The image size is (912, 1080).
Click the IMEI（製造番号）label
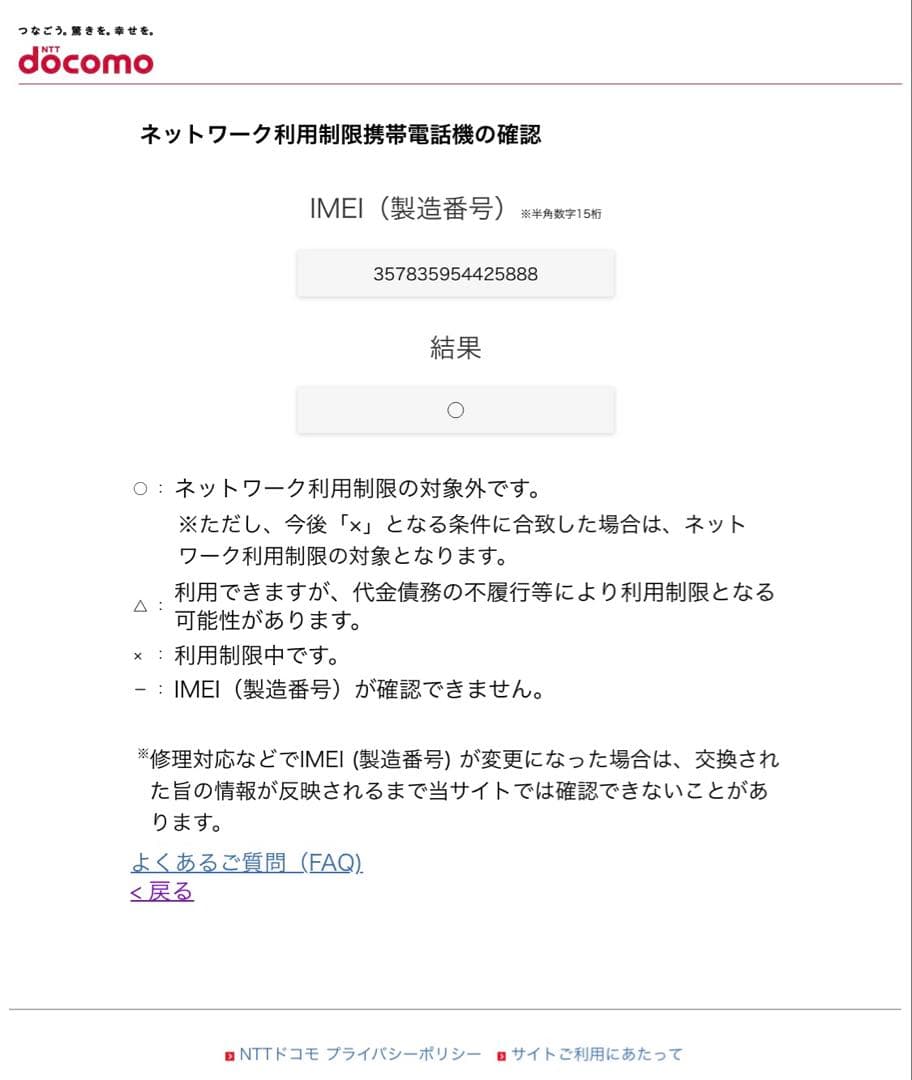tap(409, 208)
